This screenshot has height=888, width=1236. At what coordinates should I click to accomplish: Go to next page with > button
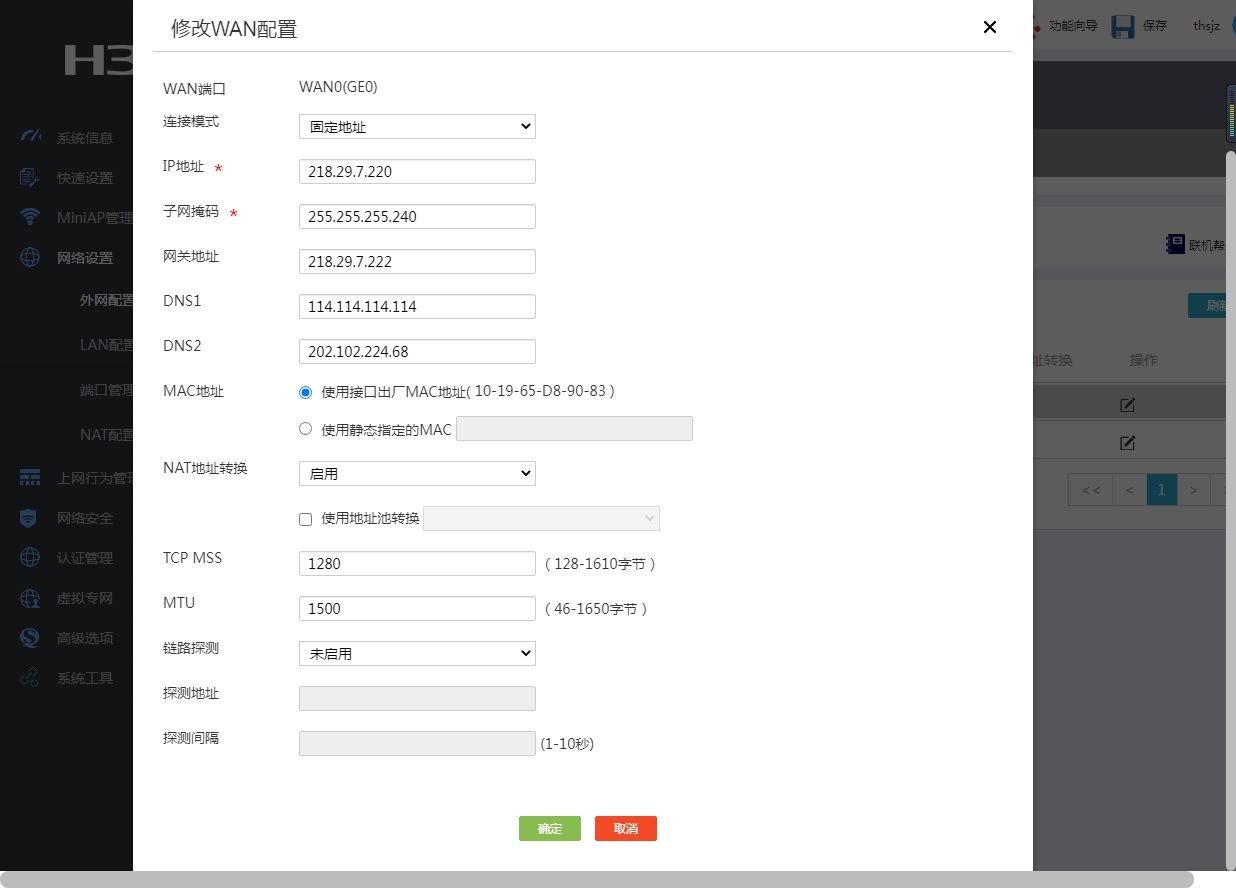pyautogui.click(x=1193, y=490)
